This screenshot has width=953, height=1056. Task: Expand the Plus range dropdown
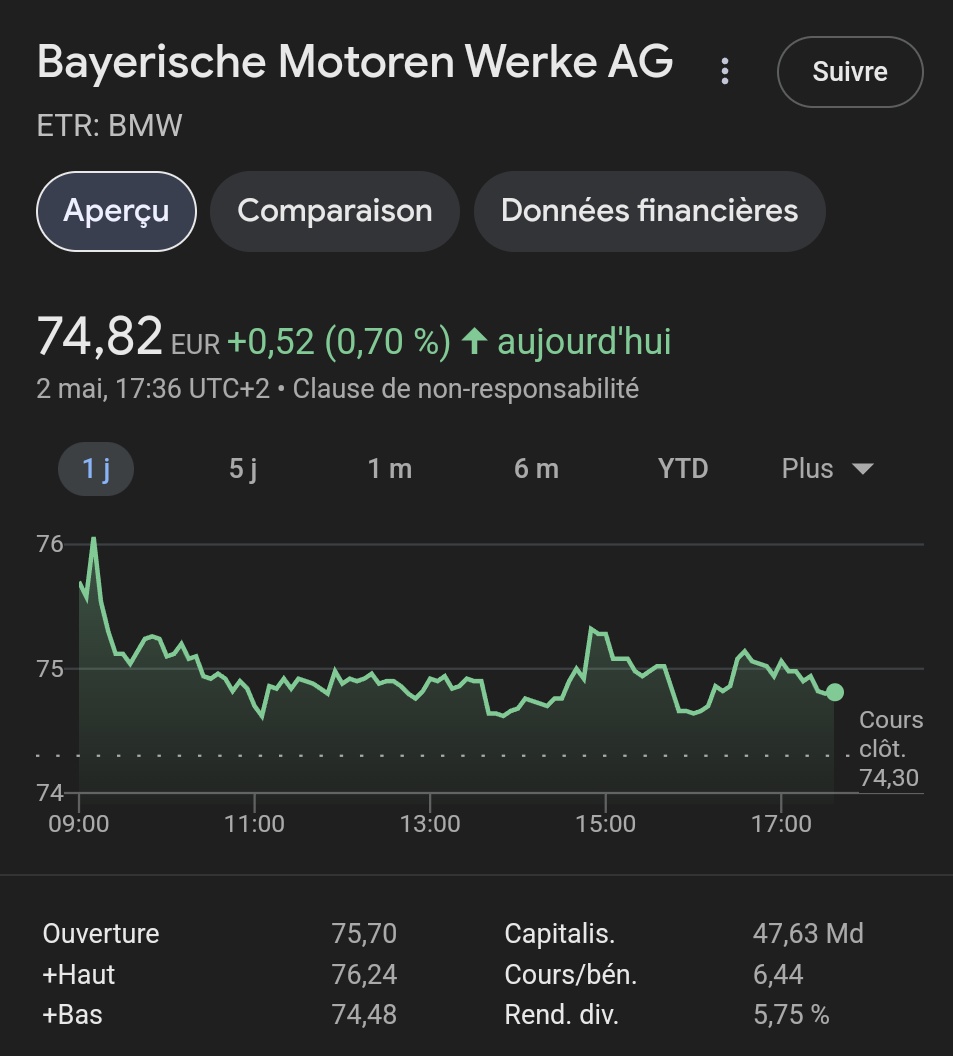coord(827,469)
